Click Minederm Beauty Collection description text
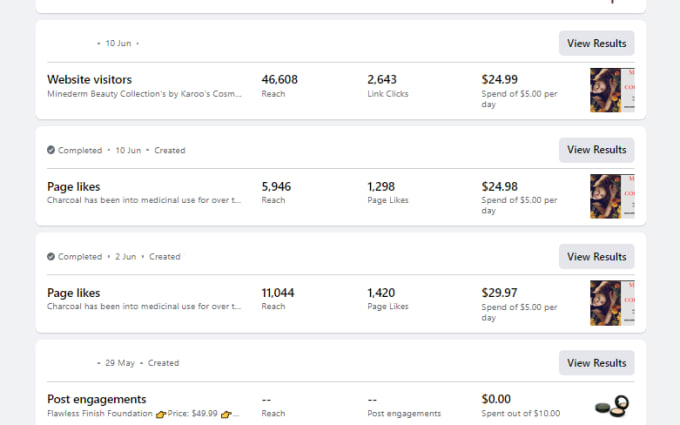Screen dimensions: 680x425 click(x=144, y=94)
